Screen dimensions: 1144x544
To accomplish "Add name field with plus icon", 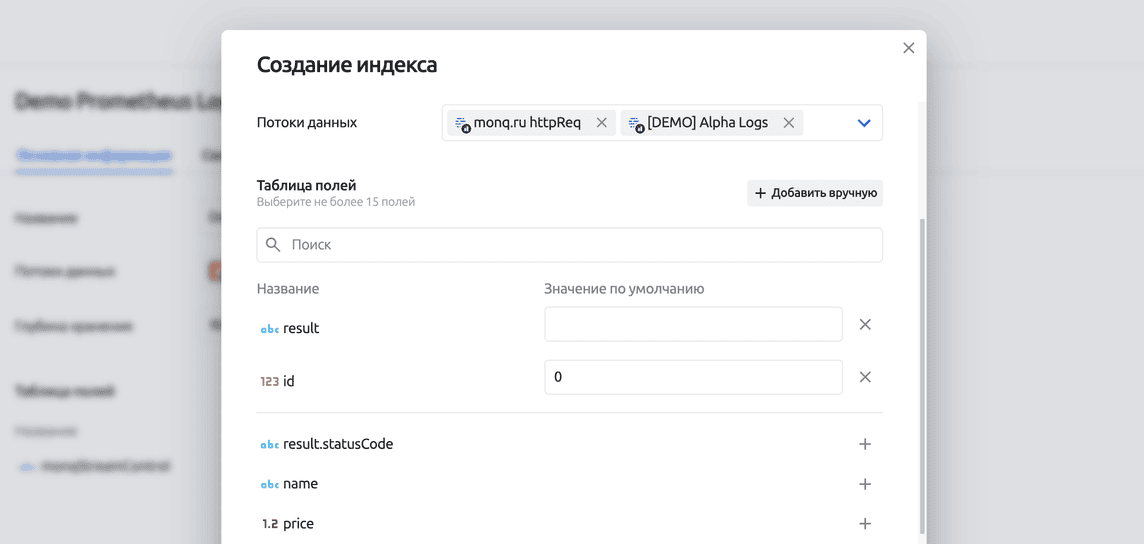I will click(x=865, y=484).
